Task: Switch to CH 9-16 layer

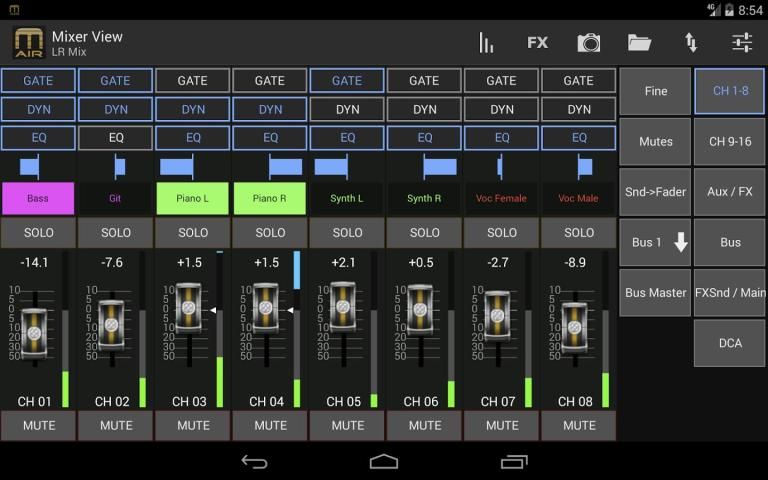Action: [730, 141]
